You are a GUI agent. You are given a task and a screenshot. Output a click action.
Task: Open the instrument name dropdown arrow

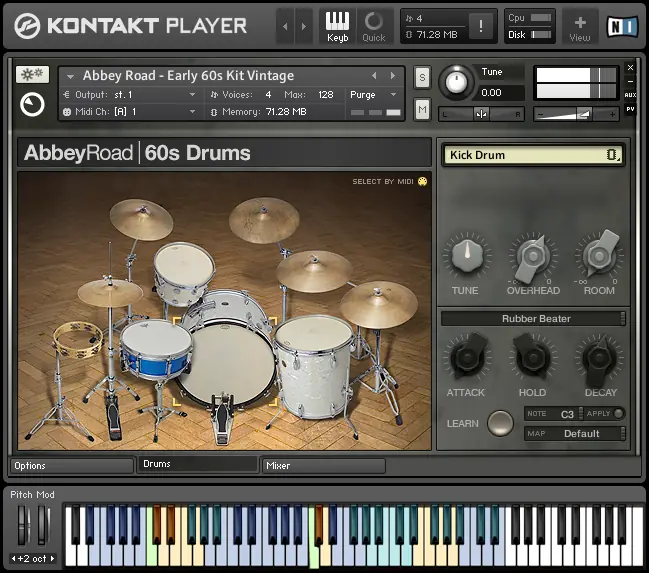tap(70, 76)
